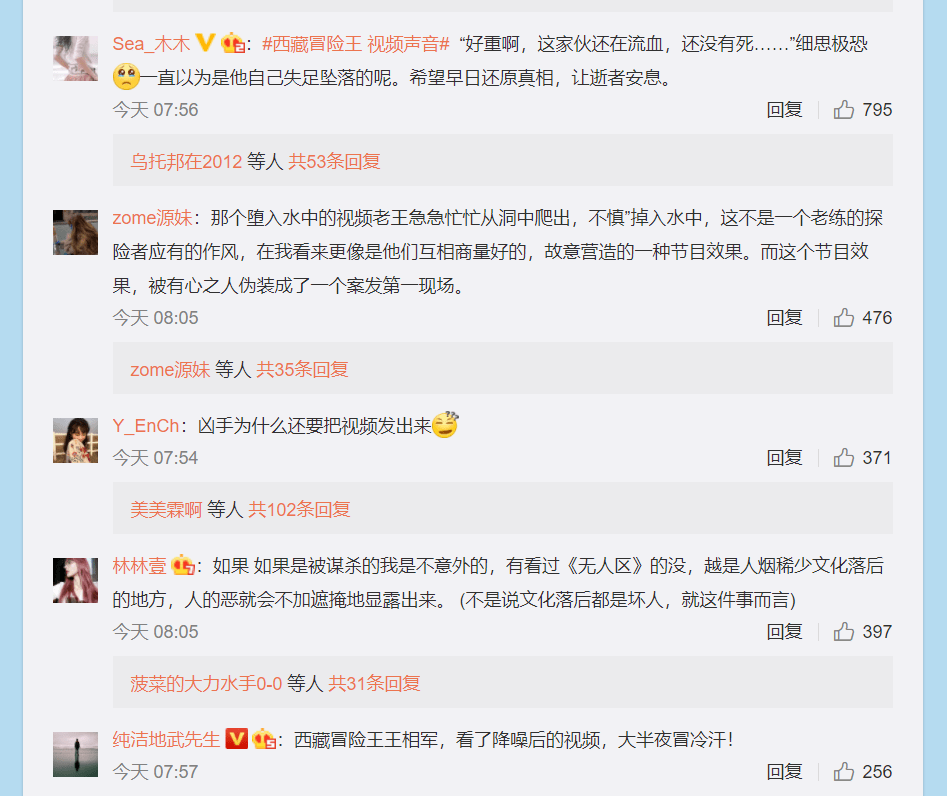Image resolution: width=947 pixels, height=796 pixels.
Task: Click the crown member badge next to 林林壹
Action: pyautogui.click(x=182, y=565)
